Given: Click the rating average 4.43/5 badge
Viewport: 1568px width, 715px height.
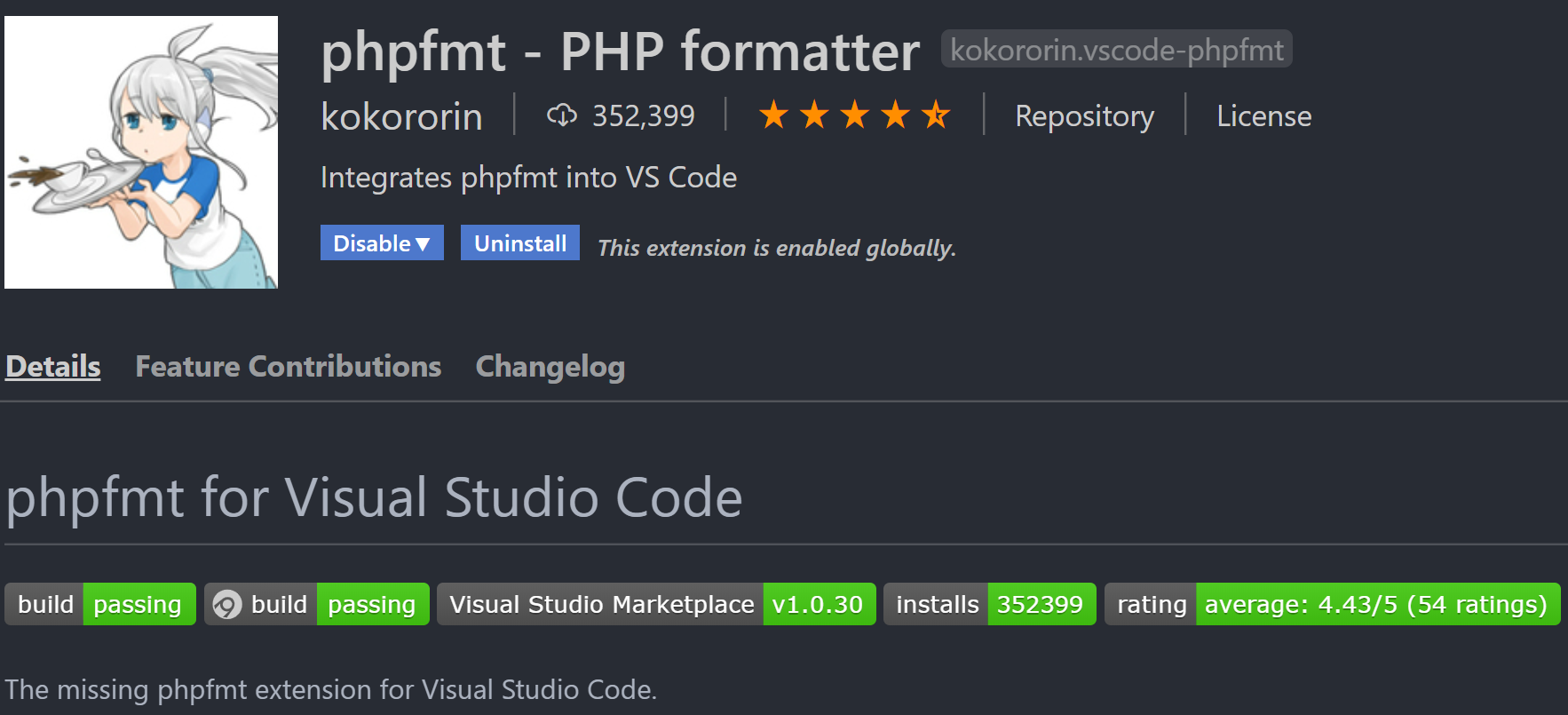Looking at the screenshot, I should pos(1333,604).
